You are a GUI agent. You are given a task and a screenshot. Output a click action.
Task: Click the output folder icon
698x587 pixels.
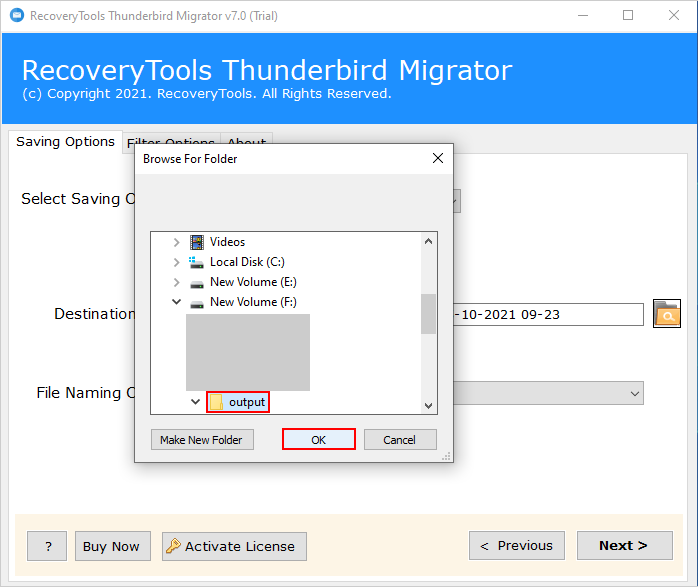(x=216, y=402)
